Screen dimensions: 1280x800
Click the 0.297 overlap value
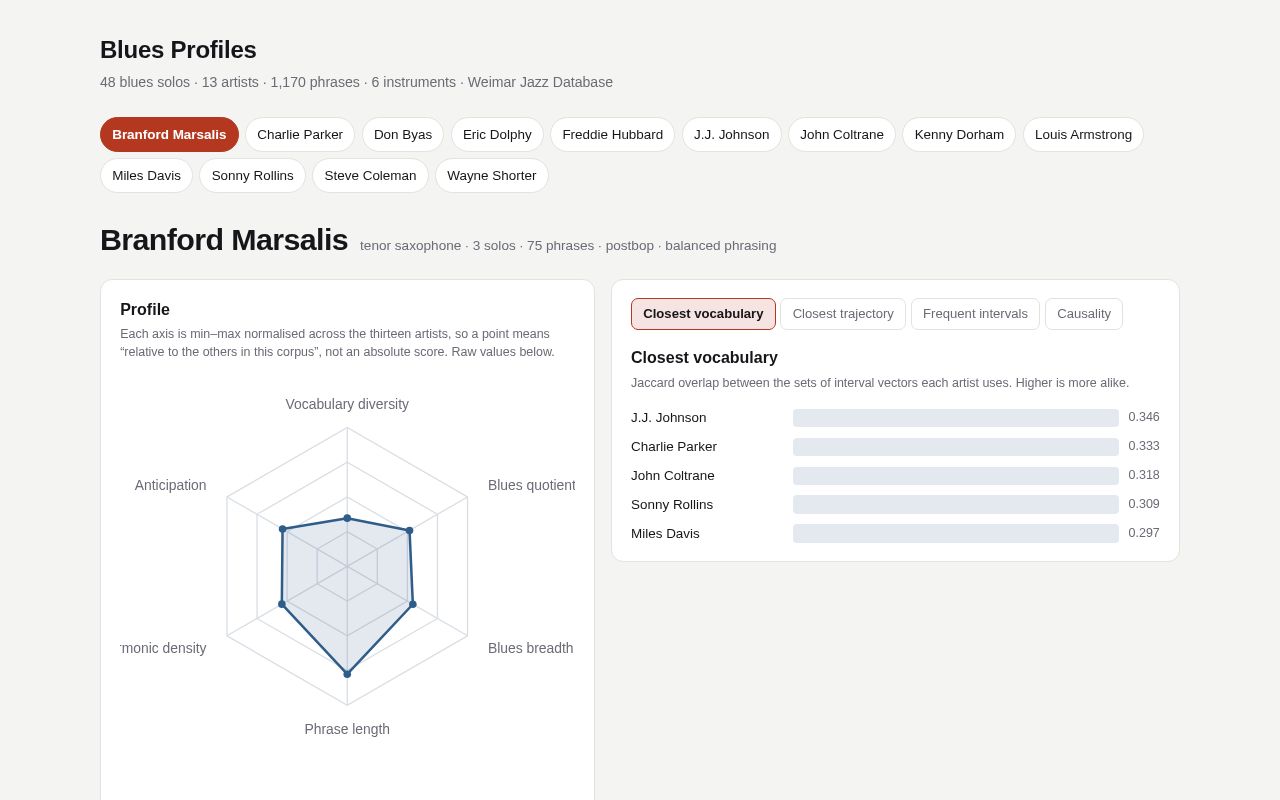pos(1144,533)
